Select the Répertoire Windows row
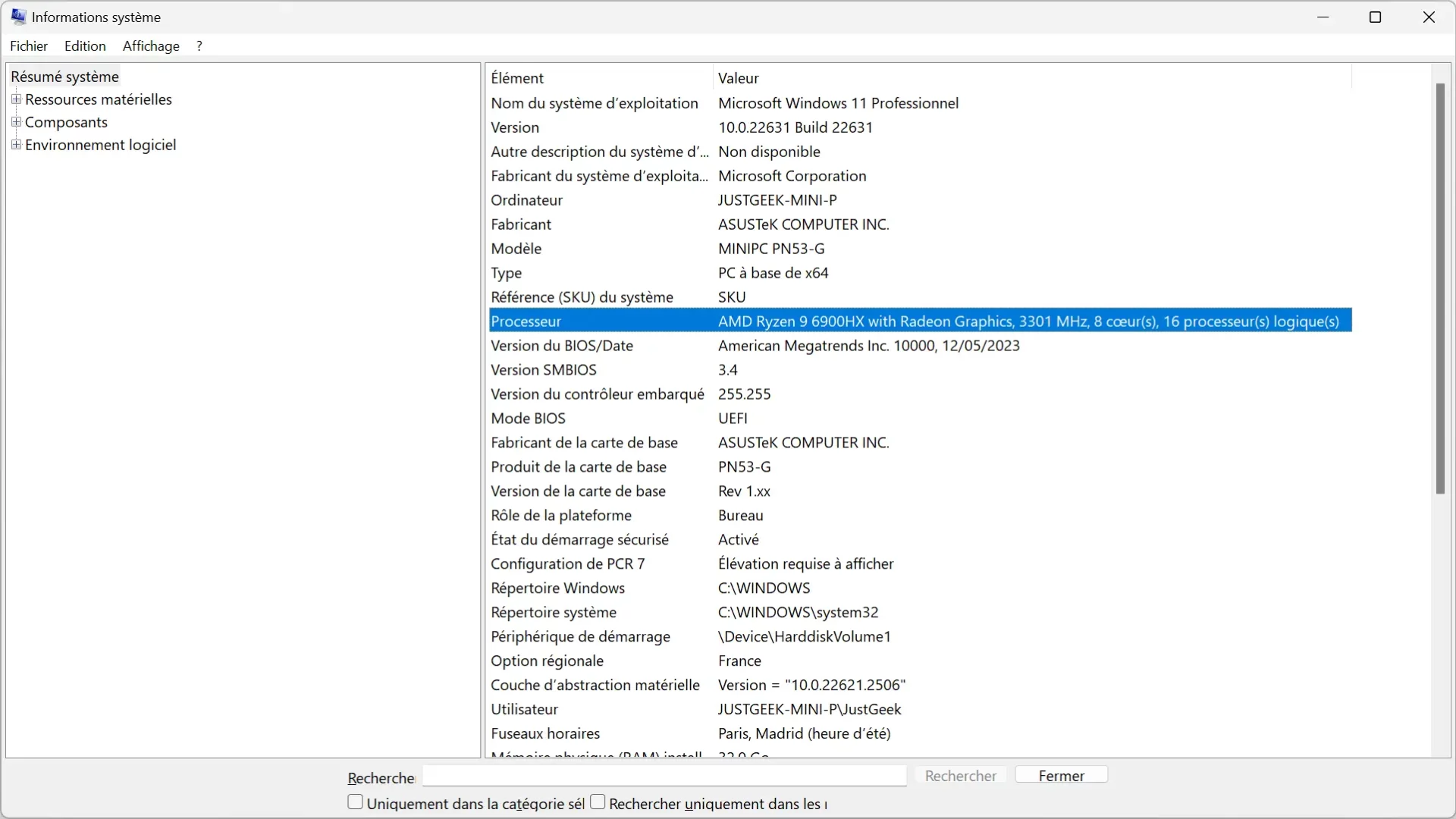The height and width of the screenshot is (819, 1456). (921, 588)
